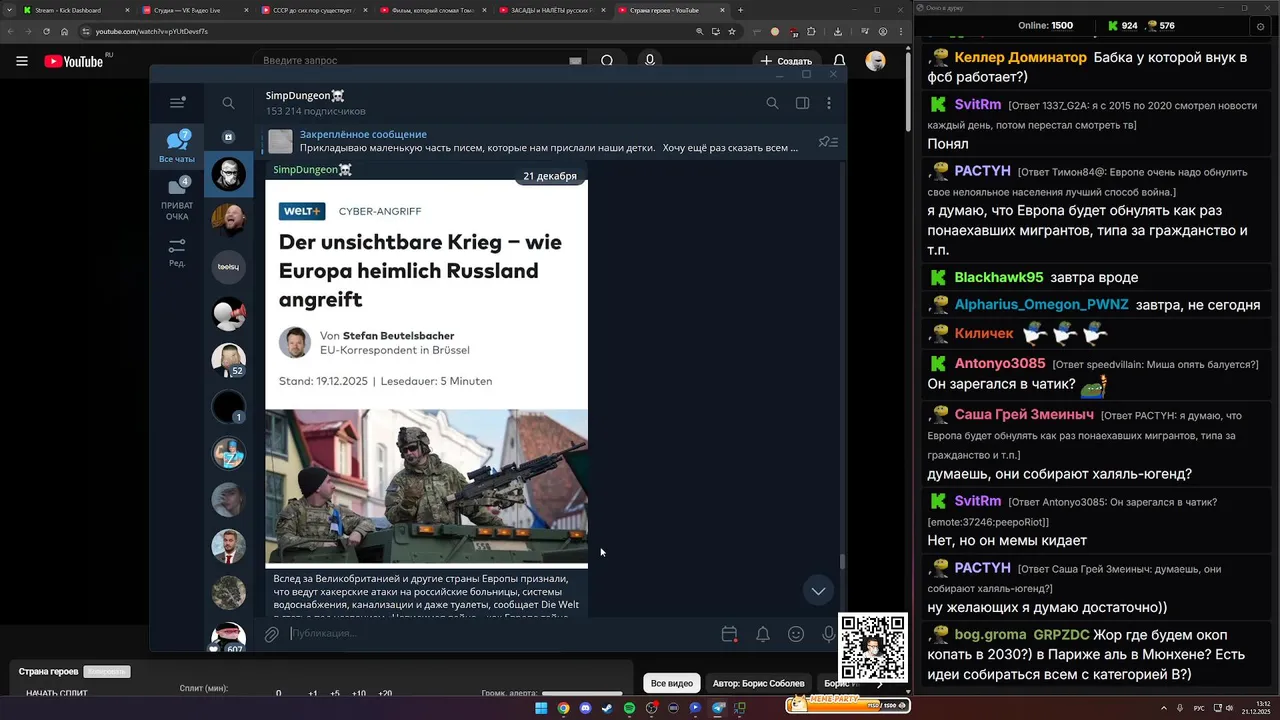The image size is (1280, 720).
Task: Select Автор: Борис Соболев chip
Action: point(759,683)
